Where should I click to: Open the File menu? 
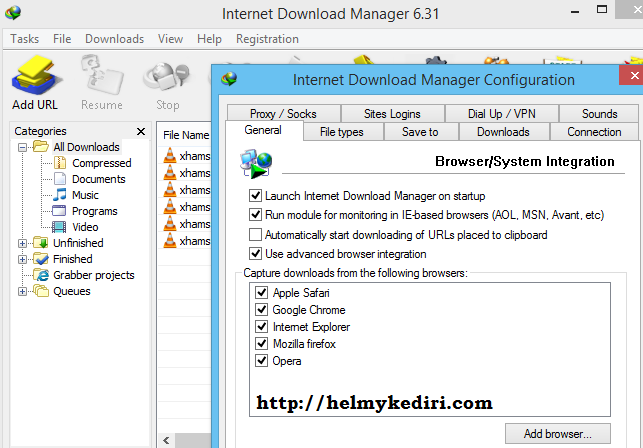coord(62,39)
